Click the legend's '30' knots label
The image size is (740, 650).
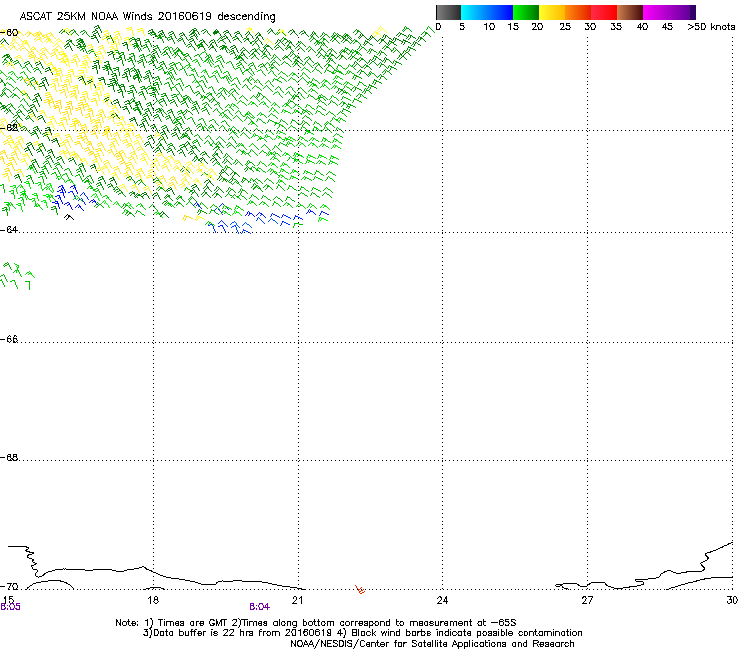(x=590, y=27)
